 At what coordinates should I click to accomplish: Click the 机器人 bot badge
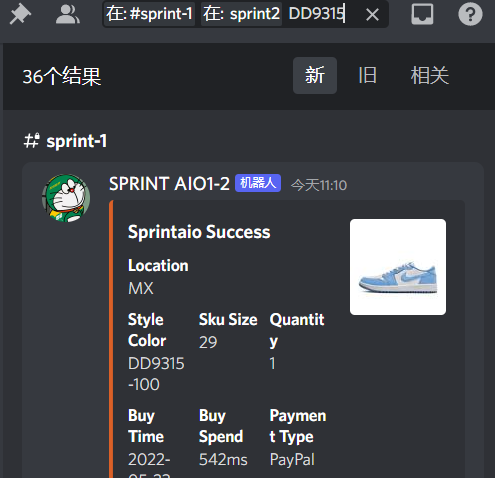click(258, 183)
